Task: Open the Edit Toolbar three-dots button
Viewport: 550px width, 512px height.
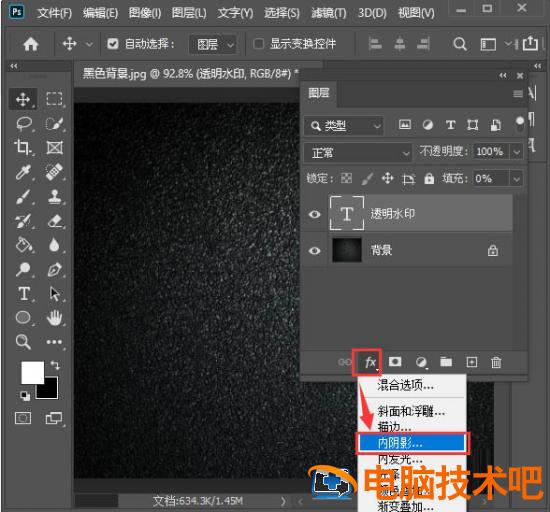Action: (54, 342)
